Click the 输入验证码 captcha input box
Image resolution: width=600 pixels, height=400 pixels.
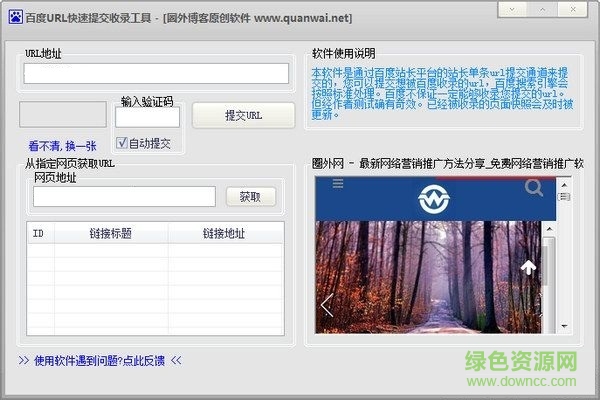(147, 117)
